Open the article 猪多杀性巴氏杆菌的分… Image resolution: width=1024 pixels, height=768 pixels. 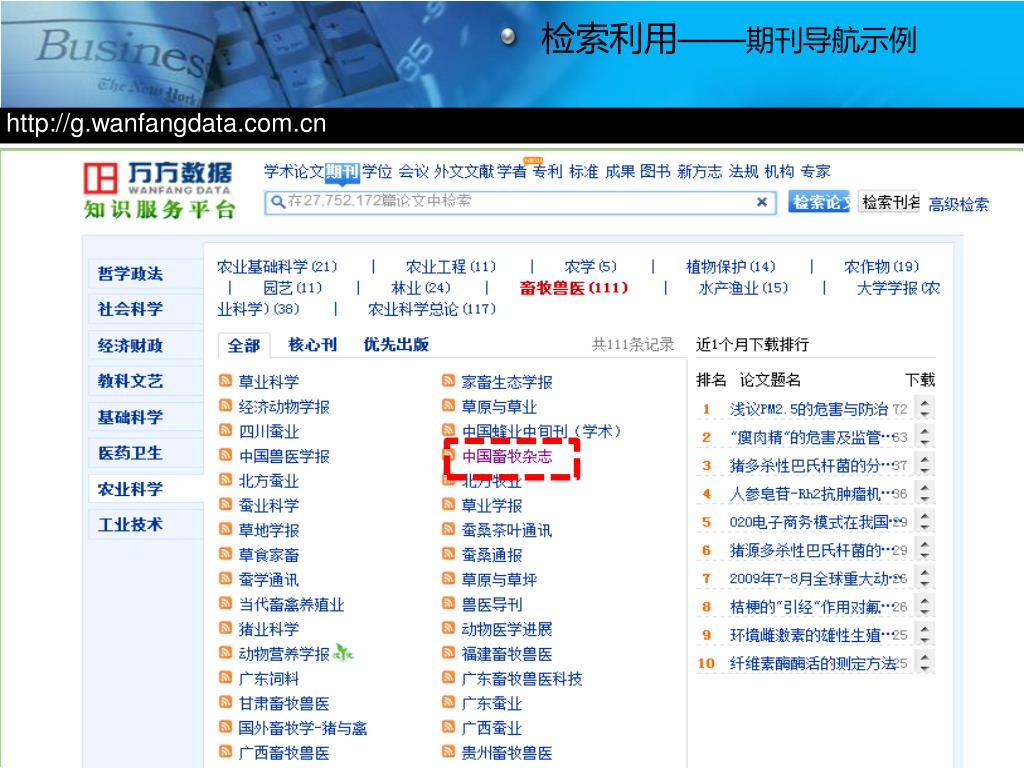(x=810, y=465)
